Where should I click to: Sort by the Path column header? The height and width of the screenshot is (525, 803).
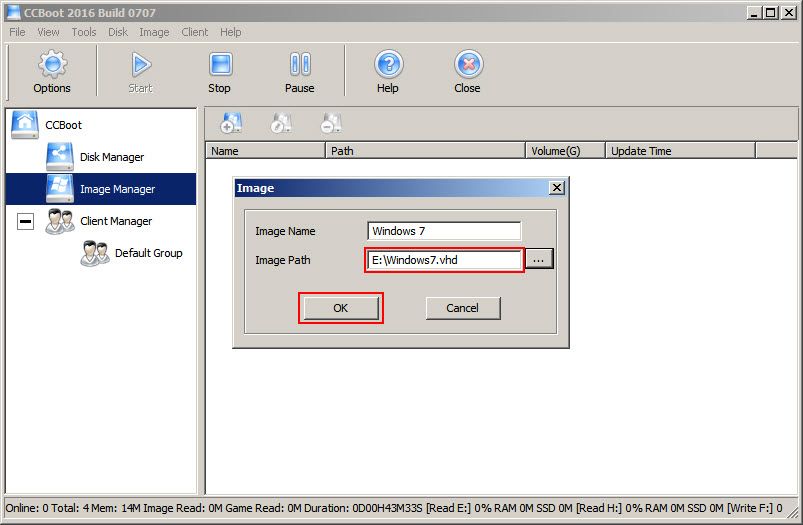425,151
